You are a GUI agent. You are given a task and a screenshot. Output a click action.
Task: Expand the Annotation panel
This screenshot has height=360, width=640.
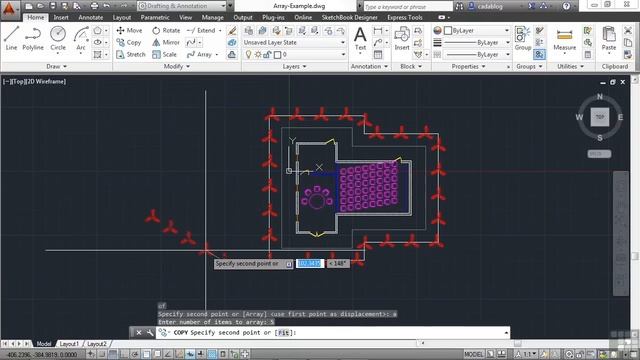[369, 66]
